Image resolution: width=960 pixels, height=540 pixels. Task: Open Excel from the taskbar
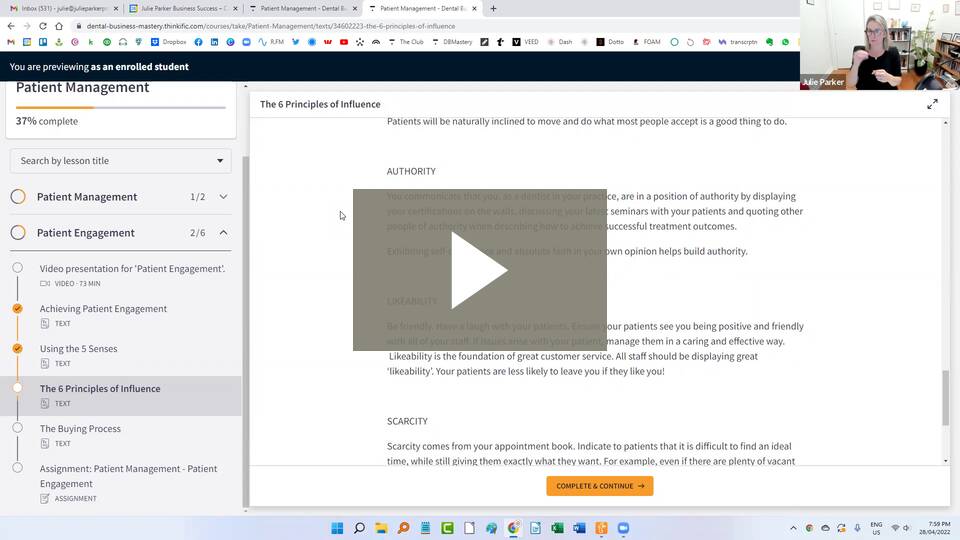tap(557, 528)
